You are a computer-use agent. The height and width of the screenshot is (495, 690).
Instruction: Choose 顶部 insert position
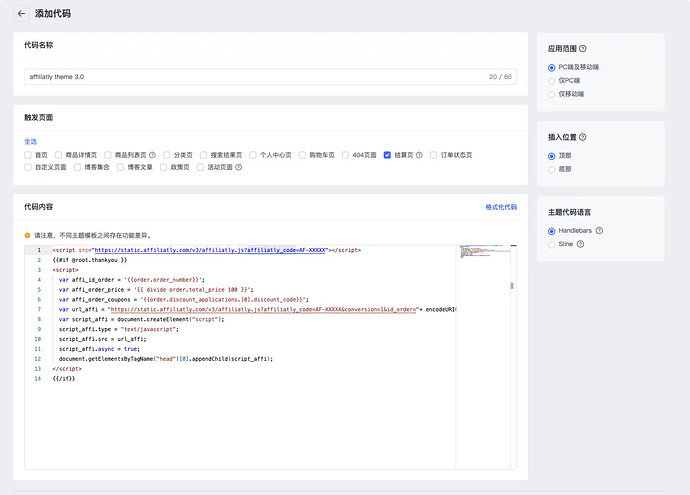click(x=551, y=156)
